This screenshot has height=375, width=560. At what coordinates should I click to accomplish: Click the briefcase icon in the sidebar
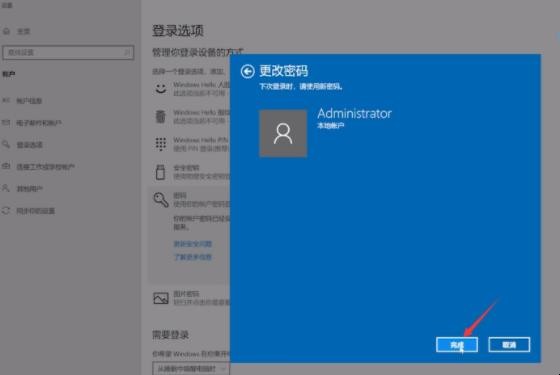pyautogui.click(x=6, y=166)
